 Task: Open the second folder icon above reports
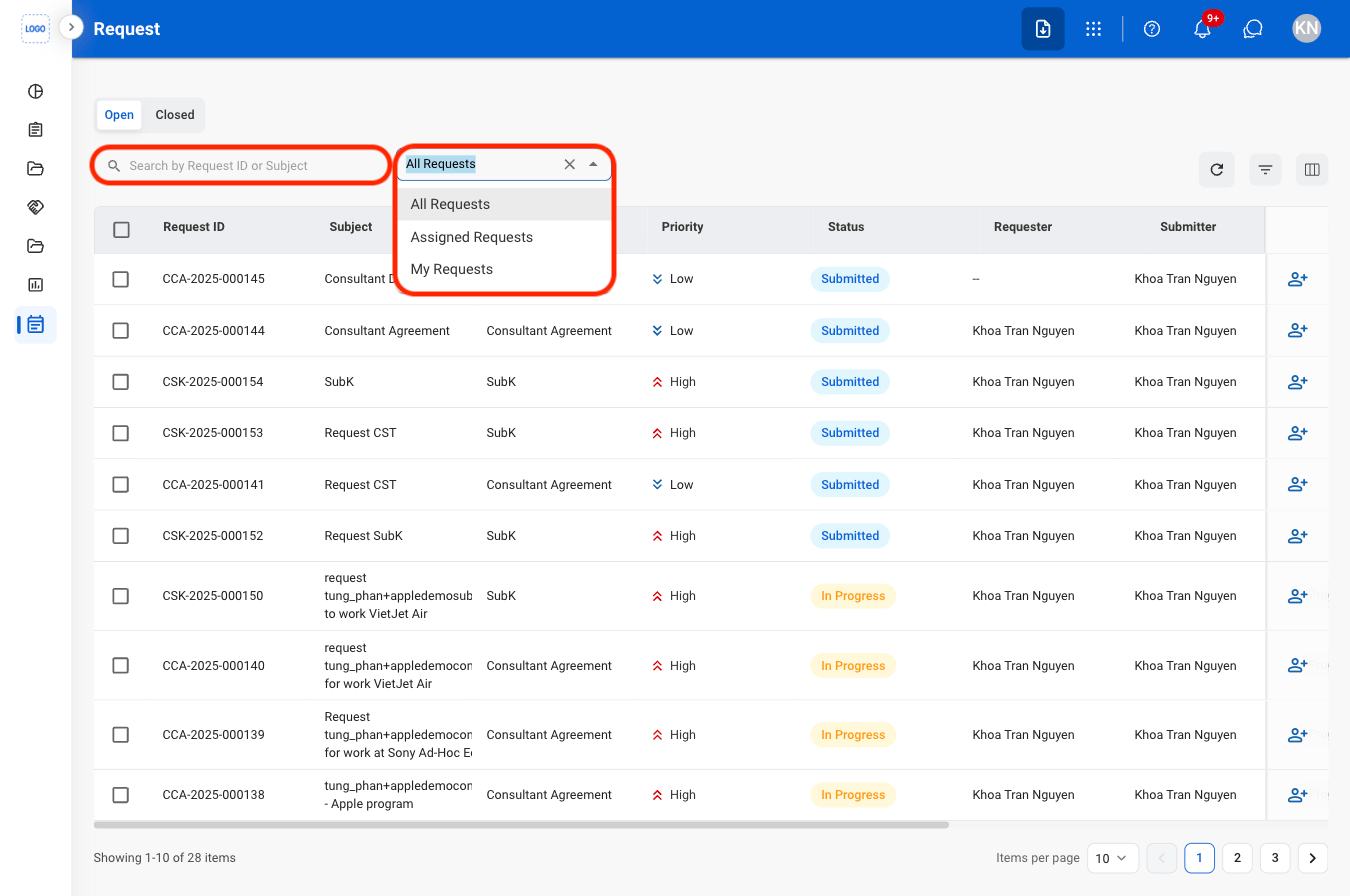35,246
